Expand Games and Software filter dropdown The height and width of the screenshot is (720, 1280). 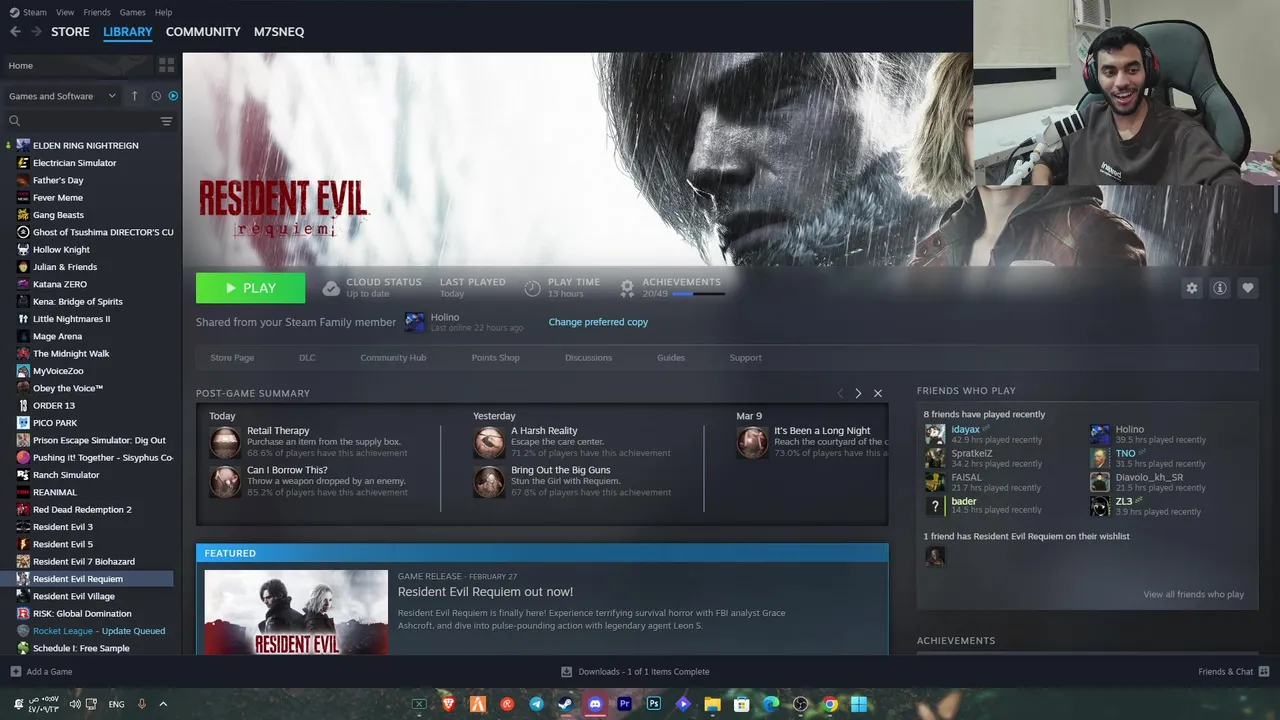pyautogui.click(x=62, y=96)
